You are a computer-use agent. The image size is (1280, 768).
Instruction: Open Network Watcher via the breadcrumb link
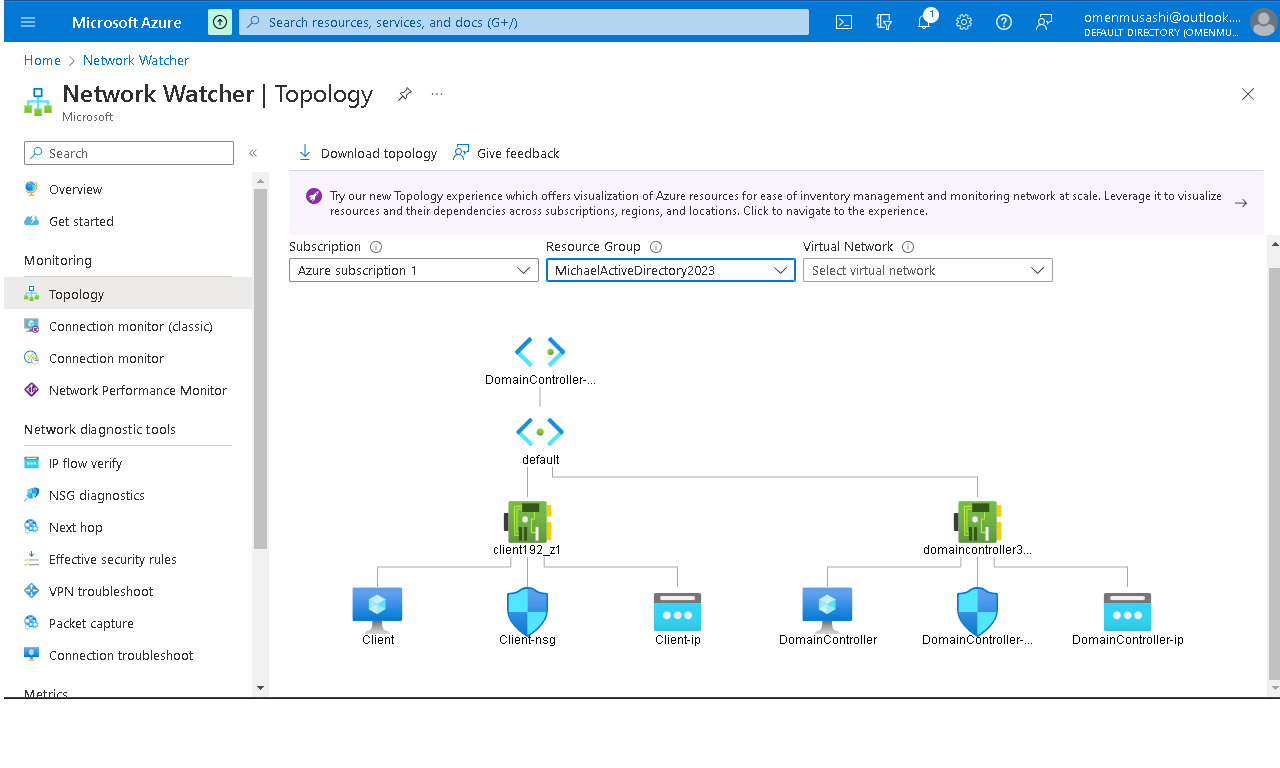pos(135,60)
